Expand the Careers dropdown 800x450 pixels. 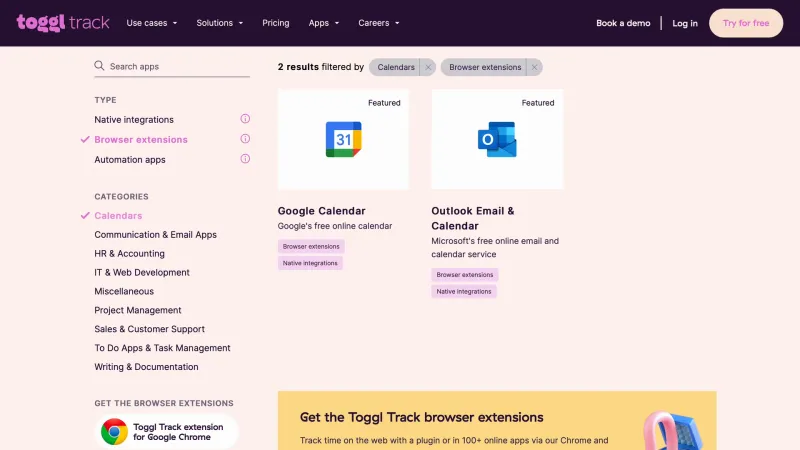pyautogui.click(x=379, y=23)
